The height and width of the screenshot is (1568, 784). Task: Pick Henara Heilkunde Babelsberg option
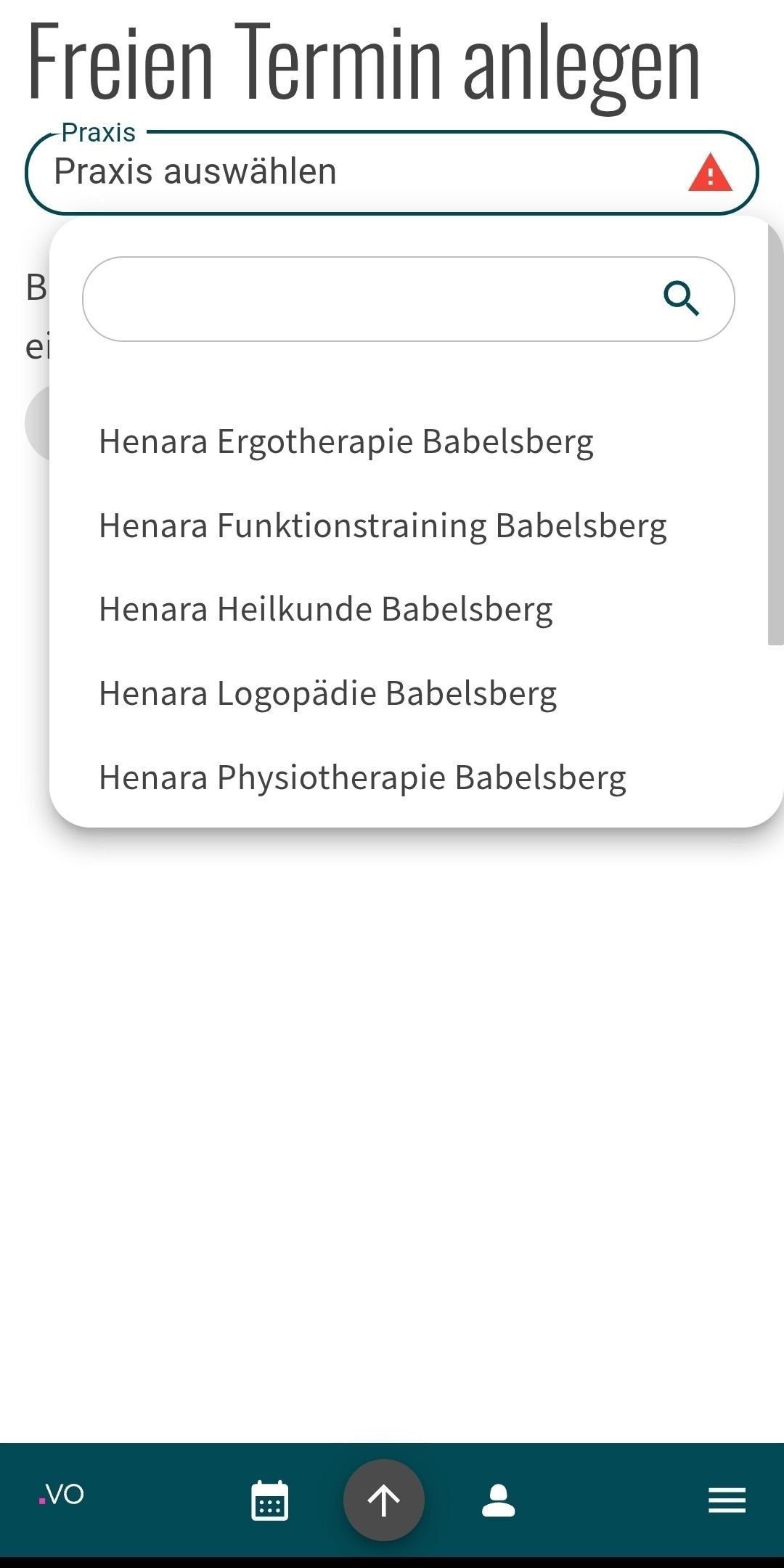tap(326, 609)
